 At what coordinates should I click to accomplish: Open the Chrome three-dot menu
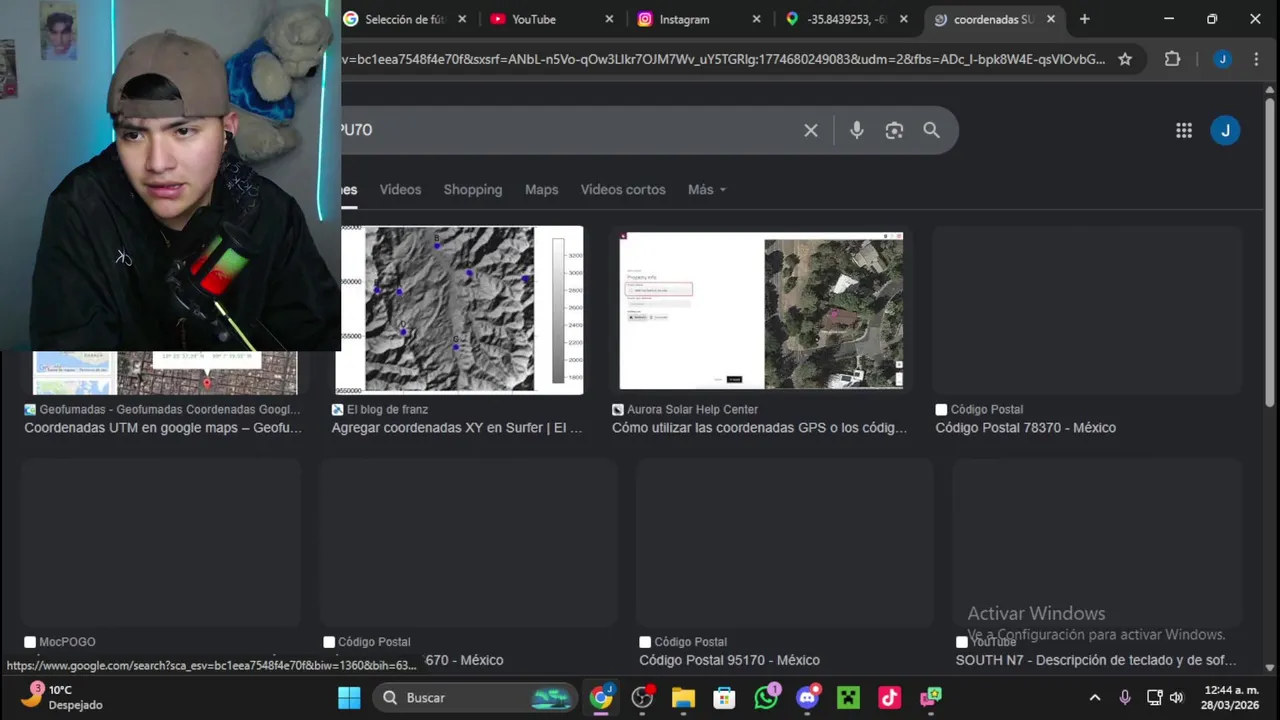1256,59
